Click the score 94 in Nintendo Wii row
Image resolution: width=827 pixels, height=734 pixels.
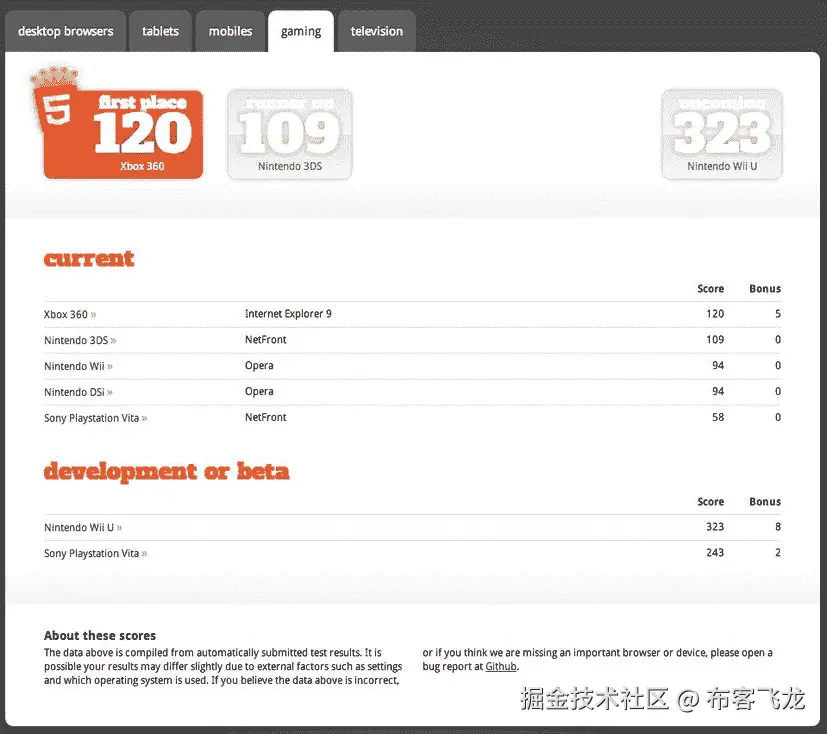pyautogui.click(x=718, y=365)
